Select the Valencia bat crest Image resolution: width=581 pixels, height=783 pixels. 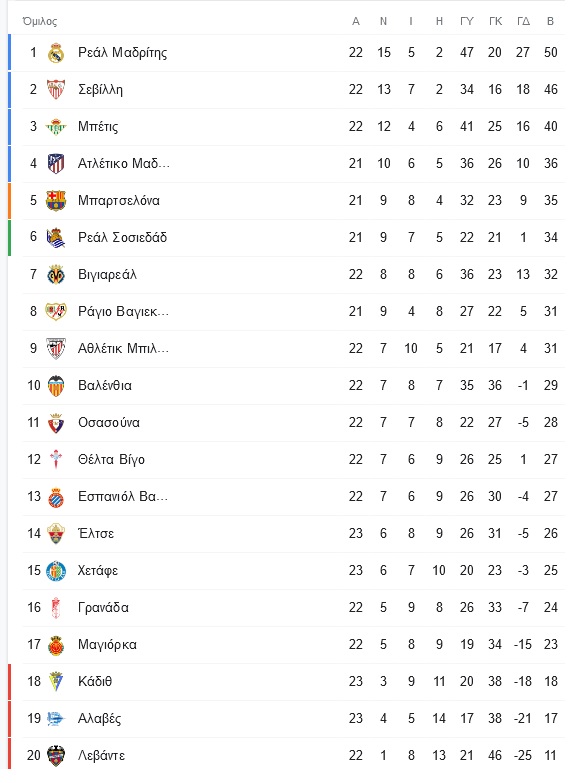(56, 386)
